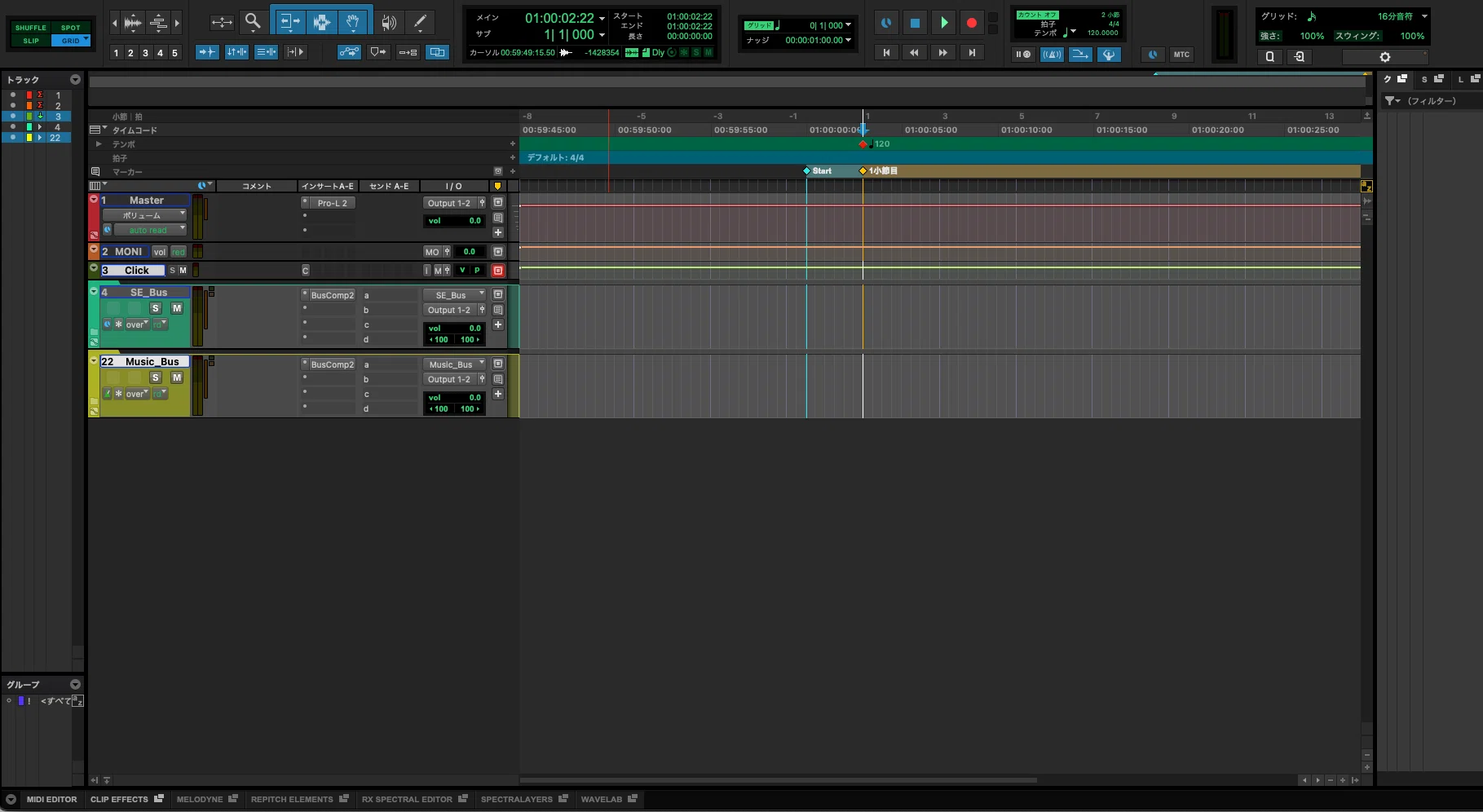Open grid settings gear icon
This screenshot has width=1483, height=812.
[x=1384, y=56]
